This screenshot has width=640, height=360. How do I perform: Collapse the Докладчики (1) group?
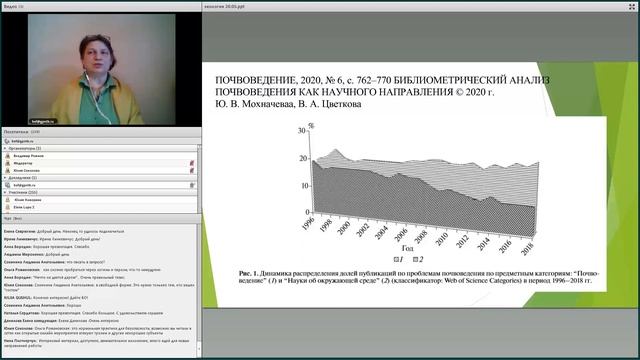(5, 178)
